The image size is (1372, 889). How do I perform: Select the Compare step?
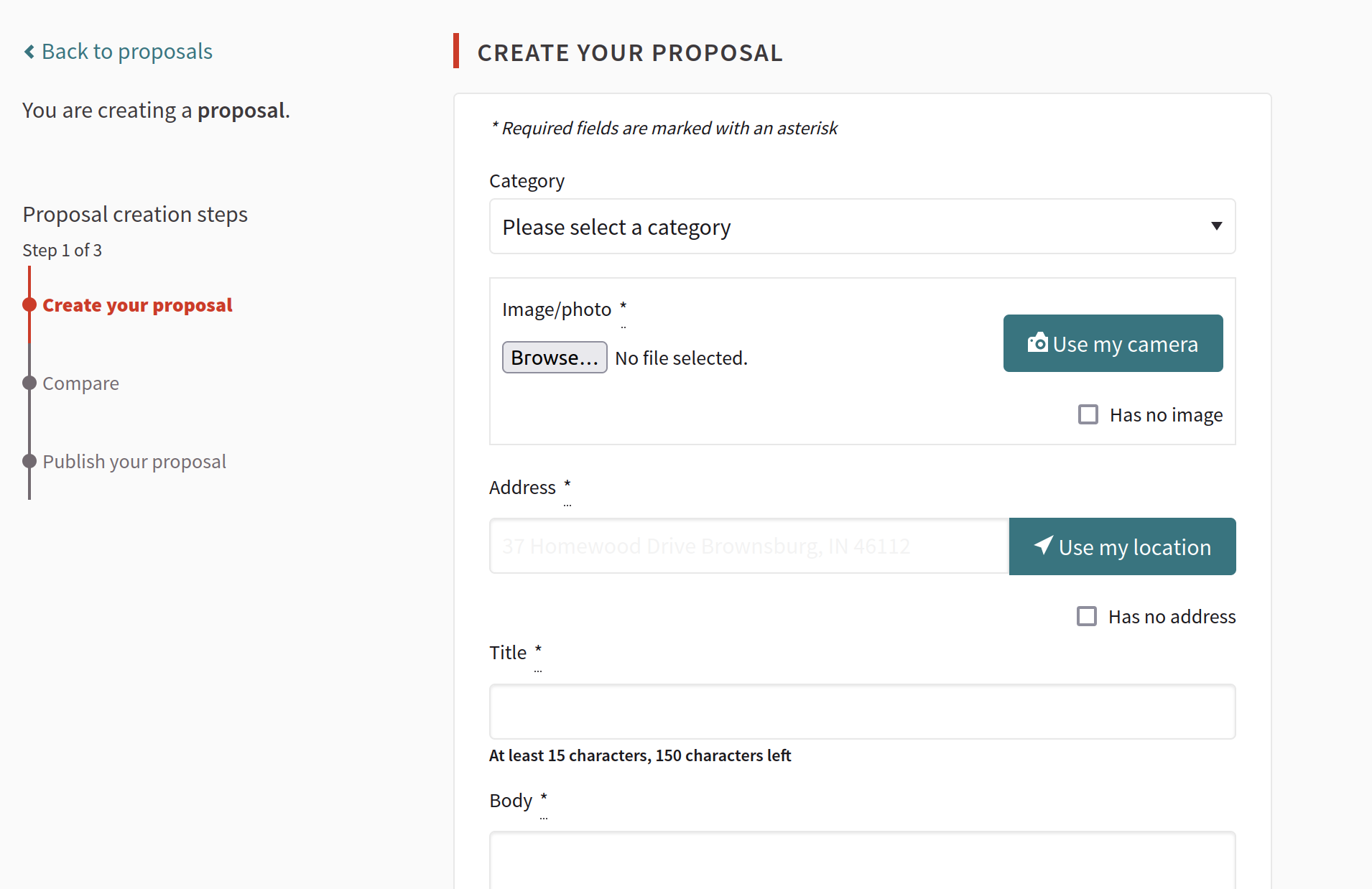(80, 383)
